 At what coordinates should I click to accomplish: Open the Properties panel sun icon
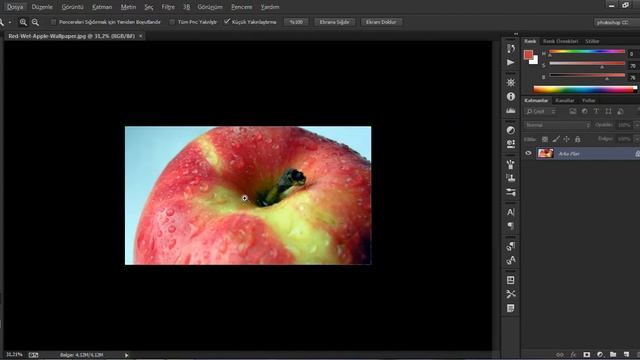511,82
